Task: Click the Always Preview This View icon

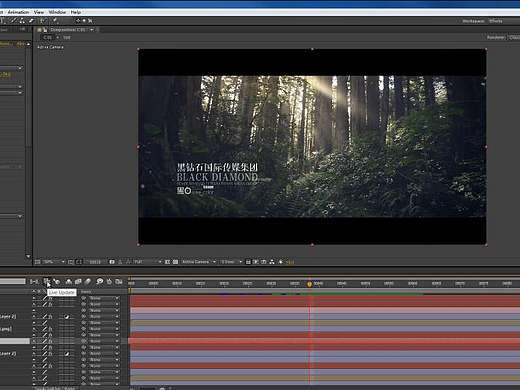Action: pyautogui.click(x=38, y=262)
